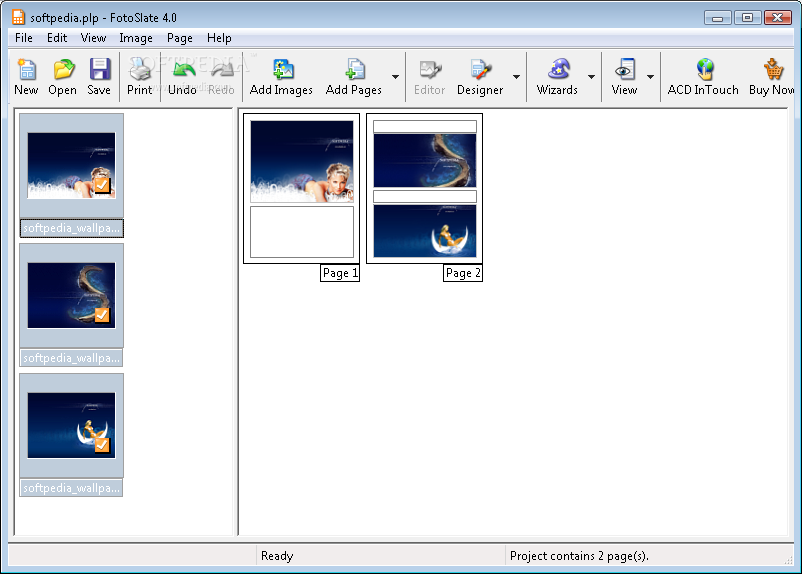The height and width of the screenshot is (574, 802).
Task: Expand the Designer dropdown arrow
Action: (x=516, y=77)
